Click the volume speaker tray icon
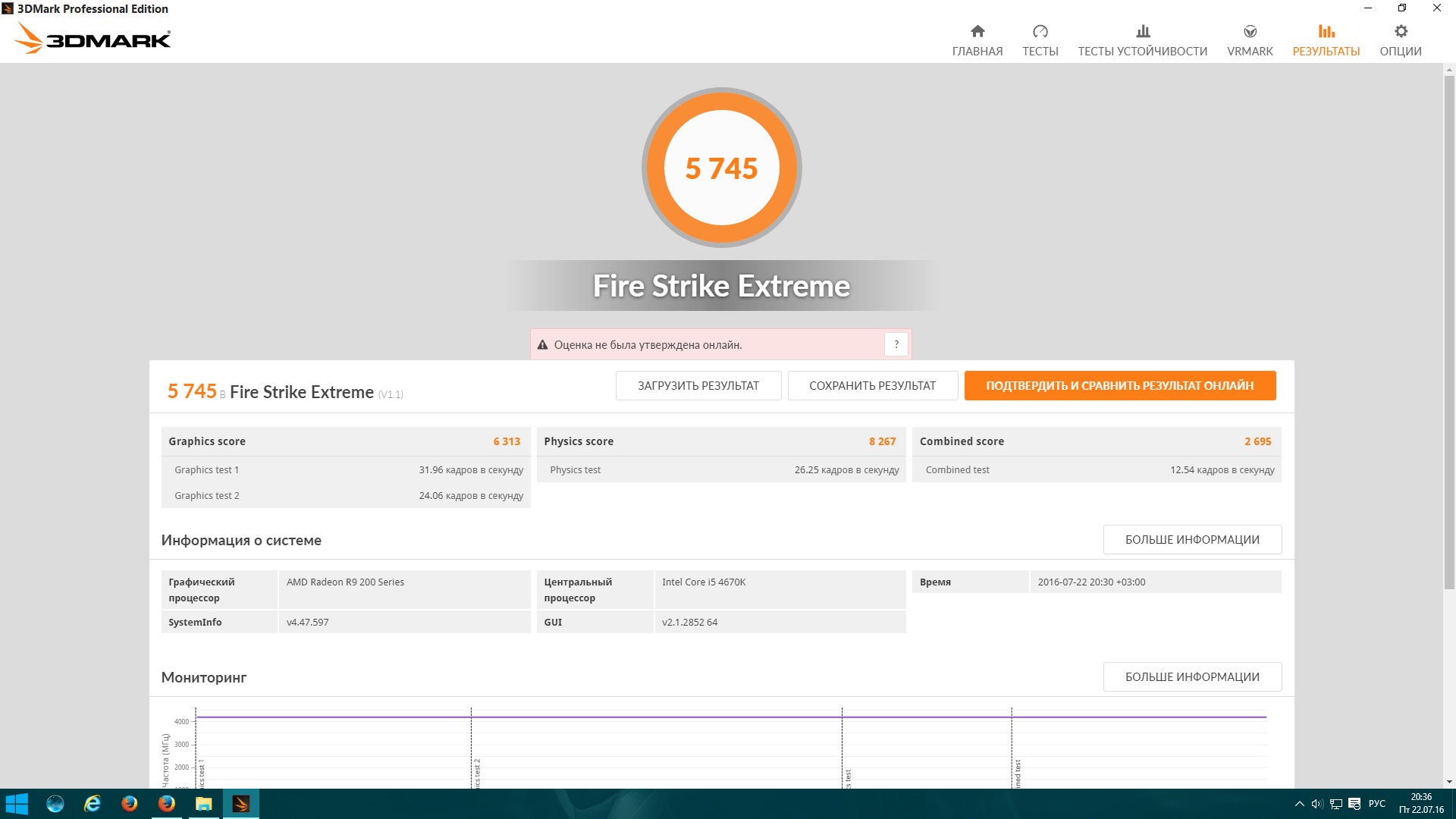Screen dimensions: 1456x819 [1317, 804]
